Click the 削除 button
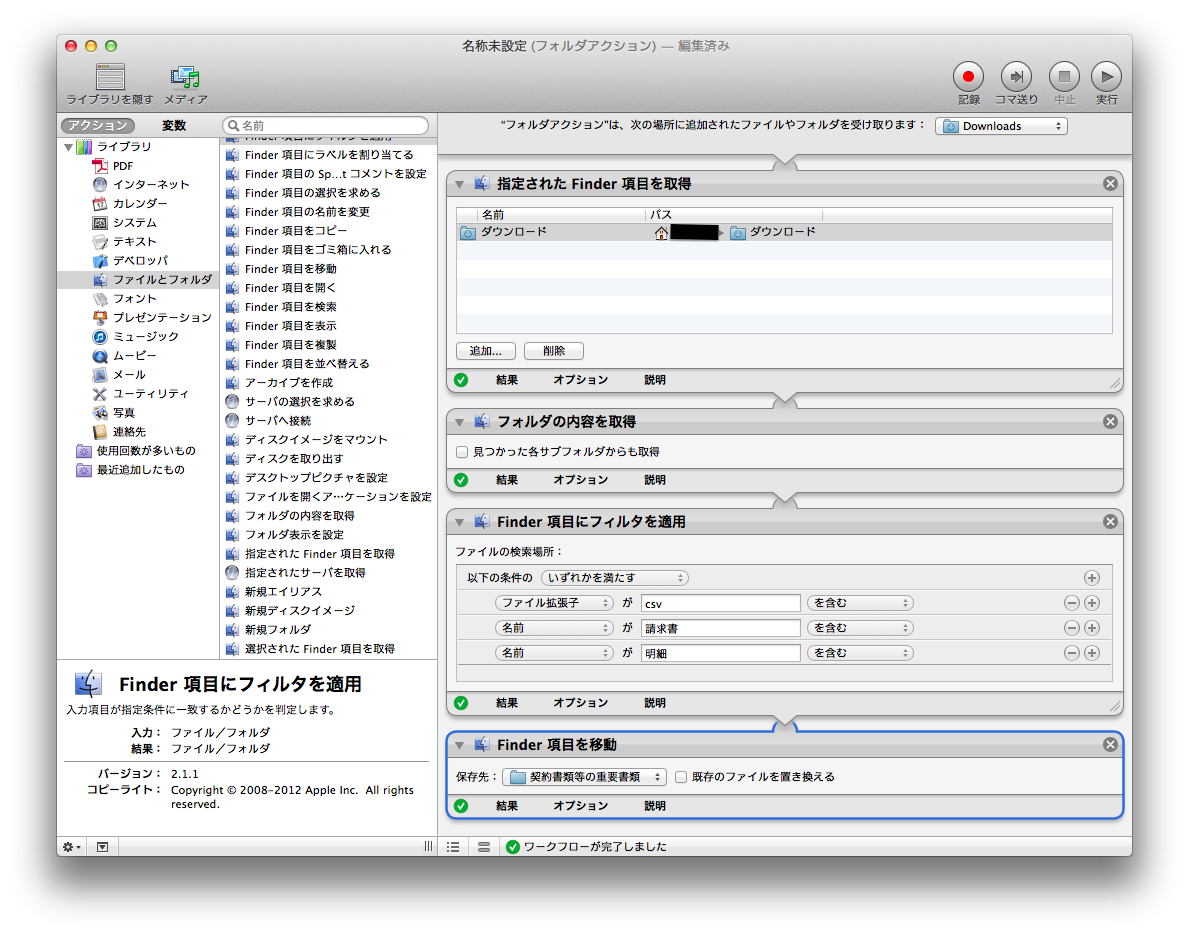The width and height of the screenshot is (1189, 935). tap(553, 351)
